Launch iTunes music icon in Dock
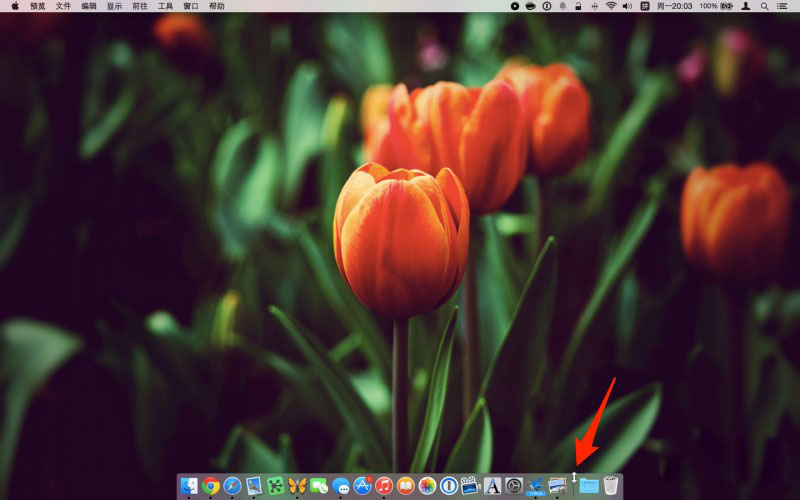Viewport: 800px width, 500px height. coord(383,486)
